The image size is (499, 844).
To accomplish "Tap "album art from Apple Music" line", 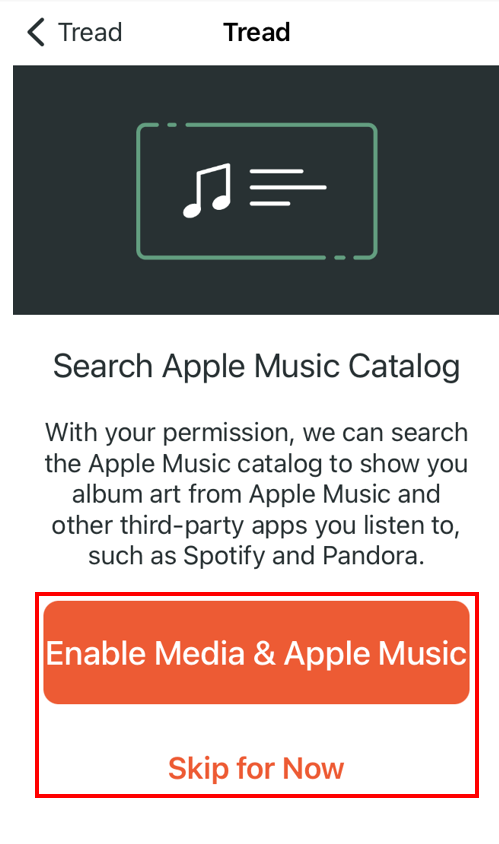I will tap(256, 494).
